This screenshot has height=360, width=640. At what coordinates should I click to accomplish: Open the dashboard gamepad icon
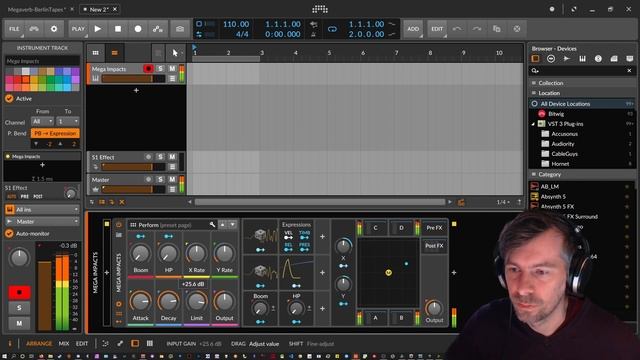pyautogui.click(x=34, y=29)
